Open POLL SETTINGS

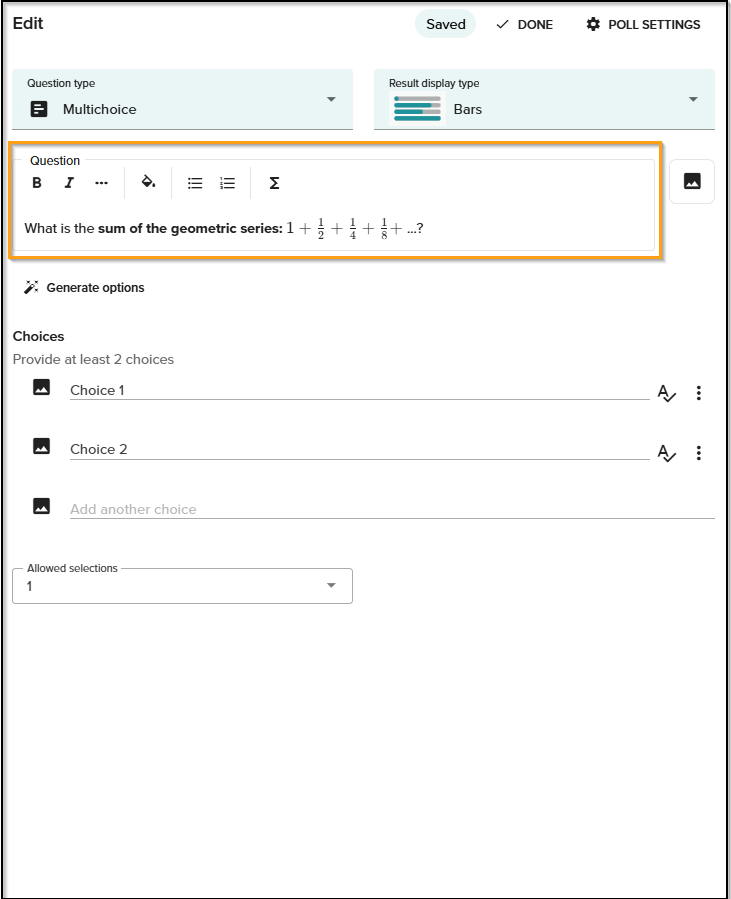click(x=643, y=25)
